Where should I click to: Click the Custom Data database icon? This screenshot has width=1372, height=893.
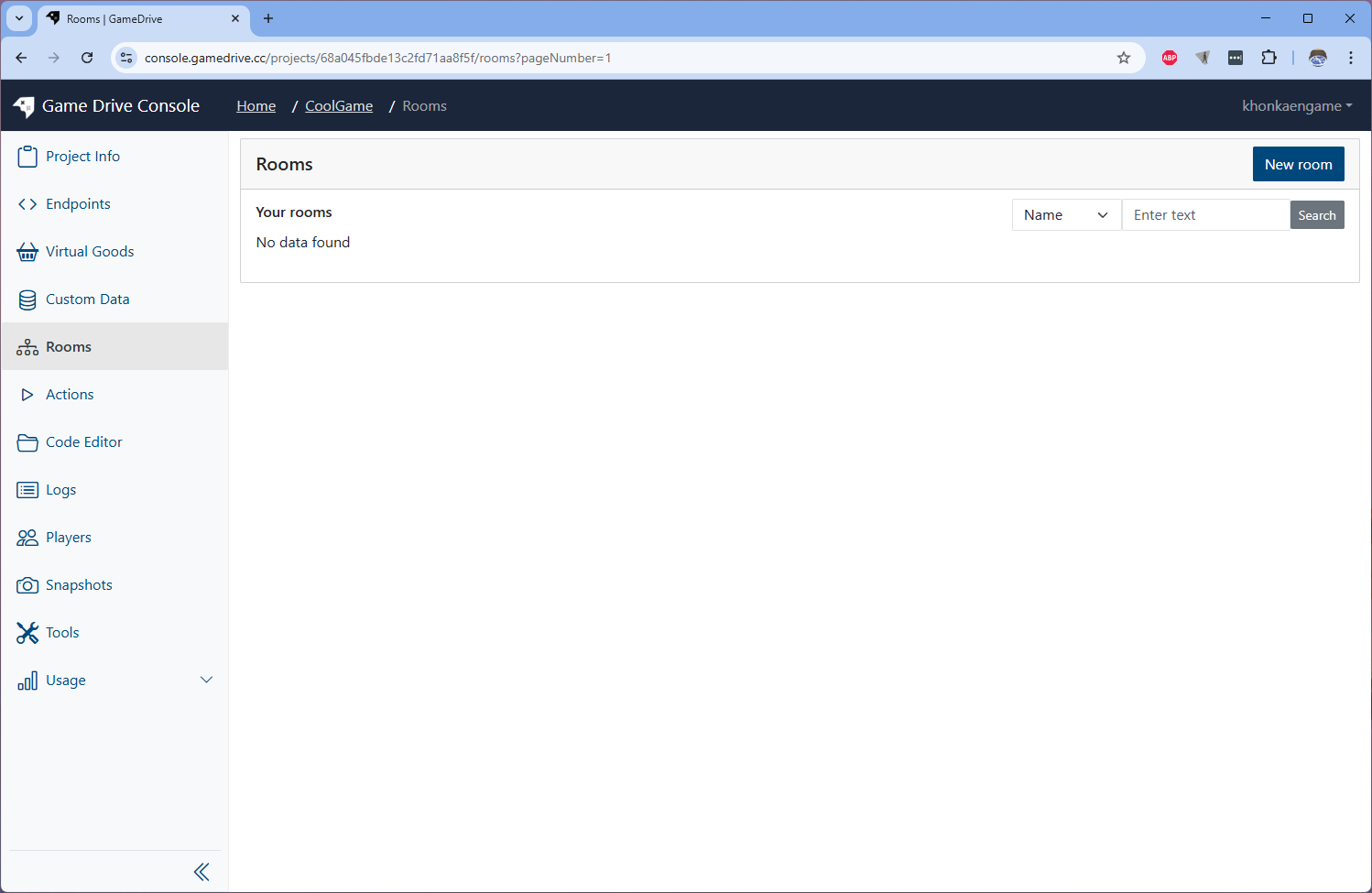tap(27, 299)
